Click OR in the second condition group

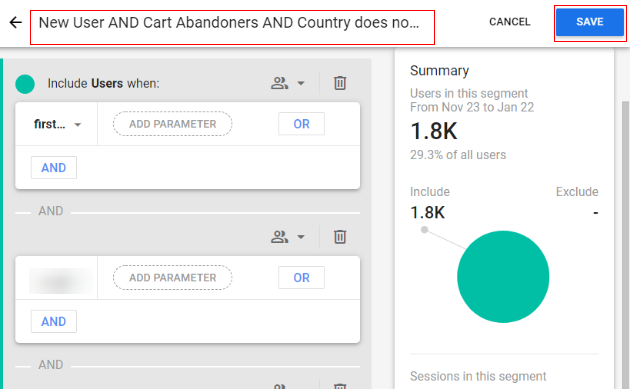tap(301, 277)
